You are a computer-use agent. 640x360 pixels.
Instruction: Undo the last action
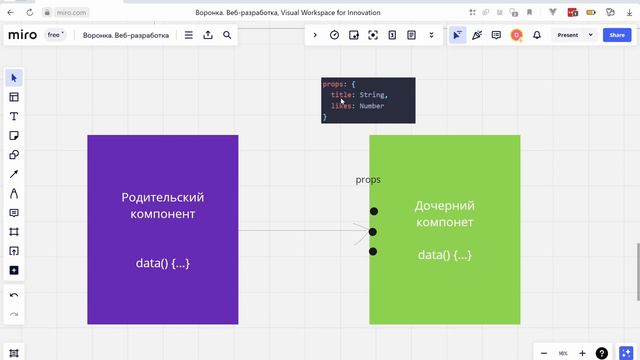(x=14, y=295)
